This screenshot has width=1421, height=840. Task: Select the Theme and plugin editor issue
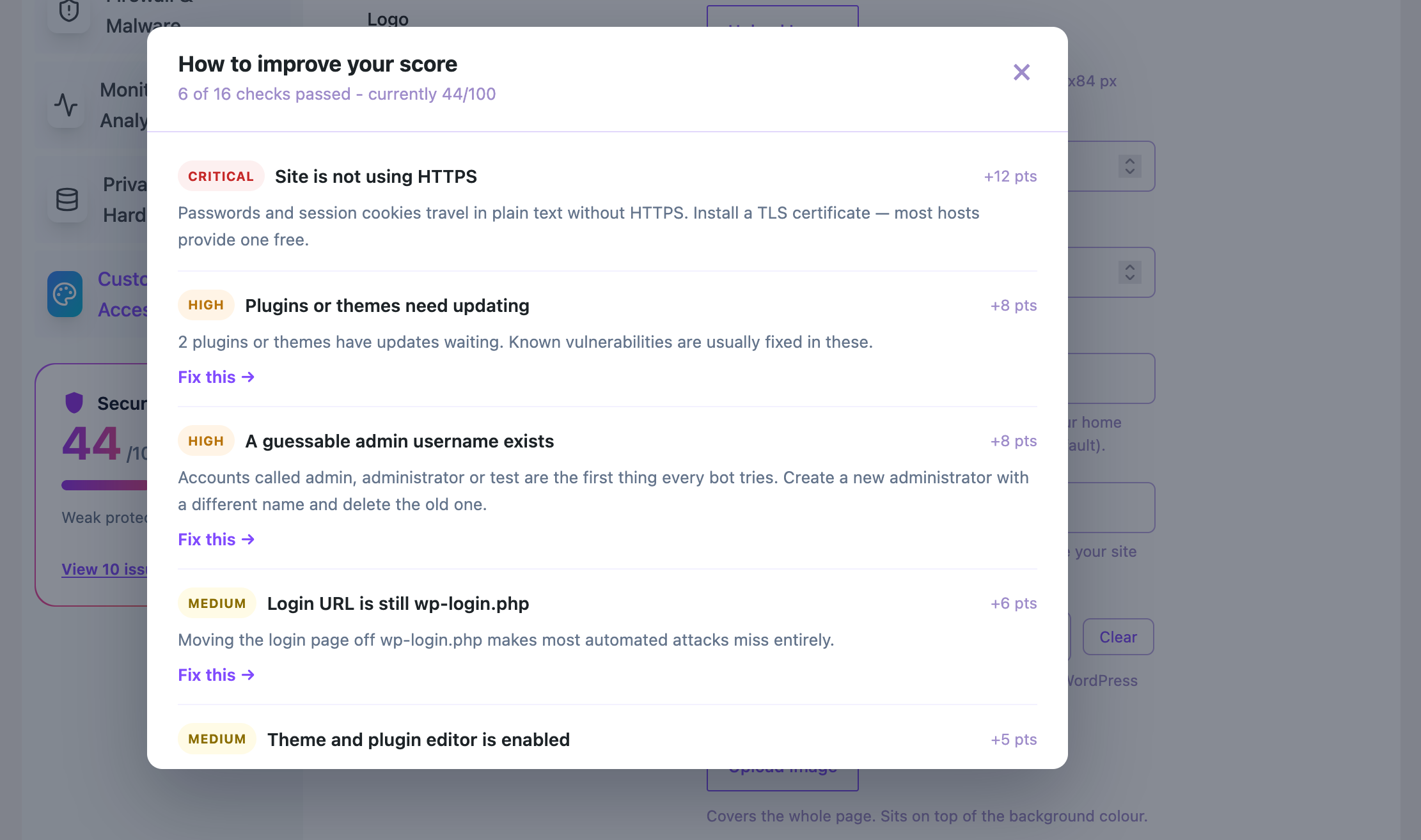tap(418, 740)
